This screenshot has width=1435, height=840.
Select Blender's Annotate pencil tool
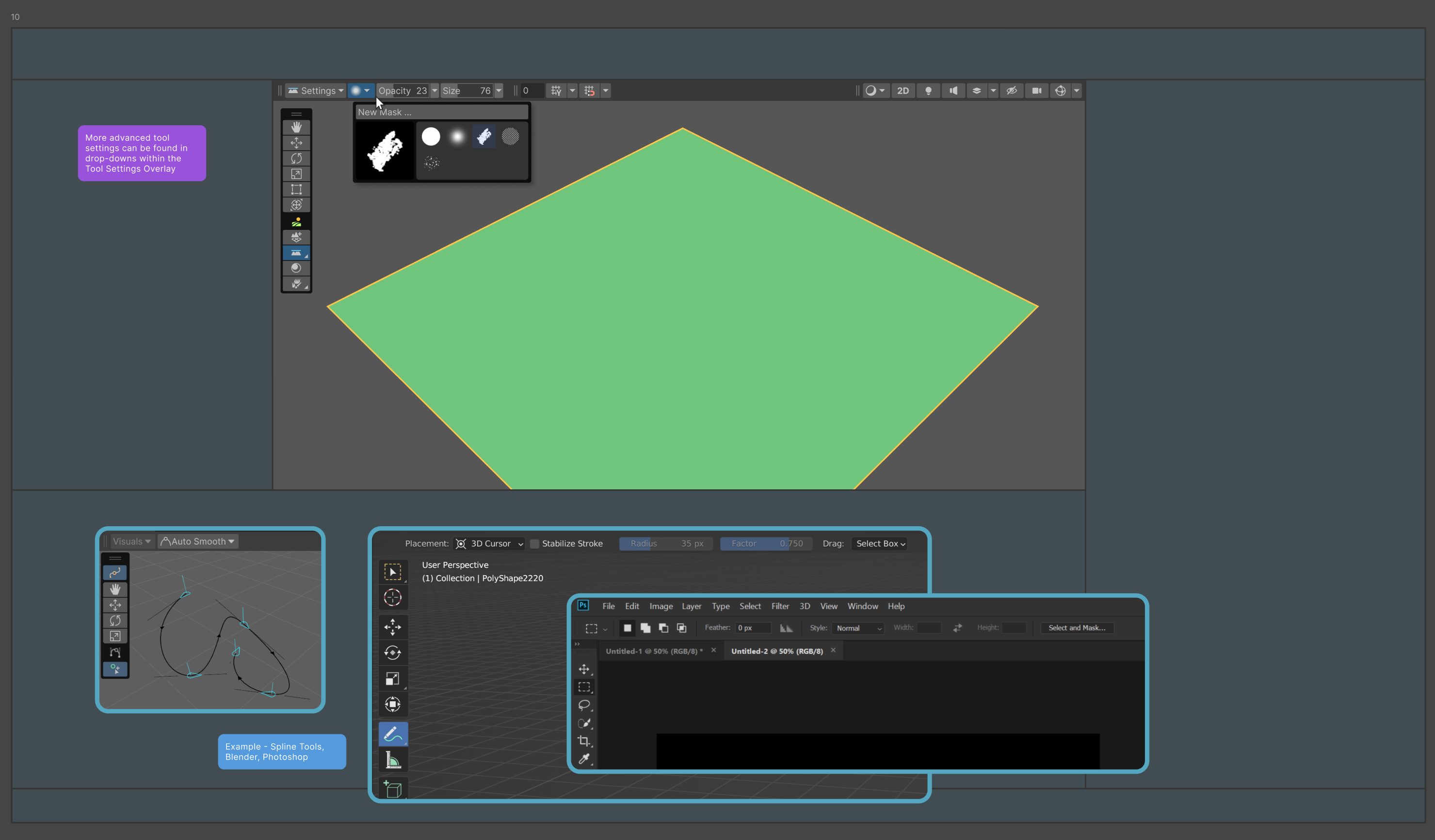point(393,734)
